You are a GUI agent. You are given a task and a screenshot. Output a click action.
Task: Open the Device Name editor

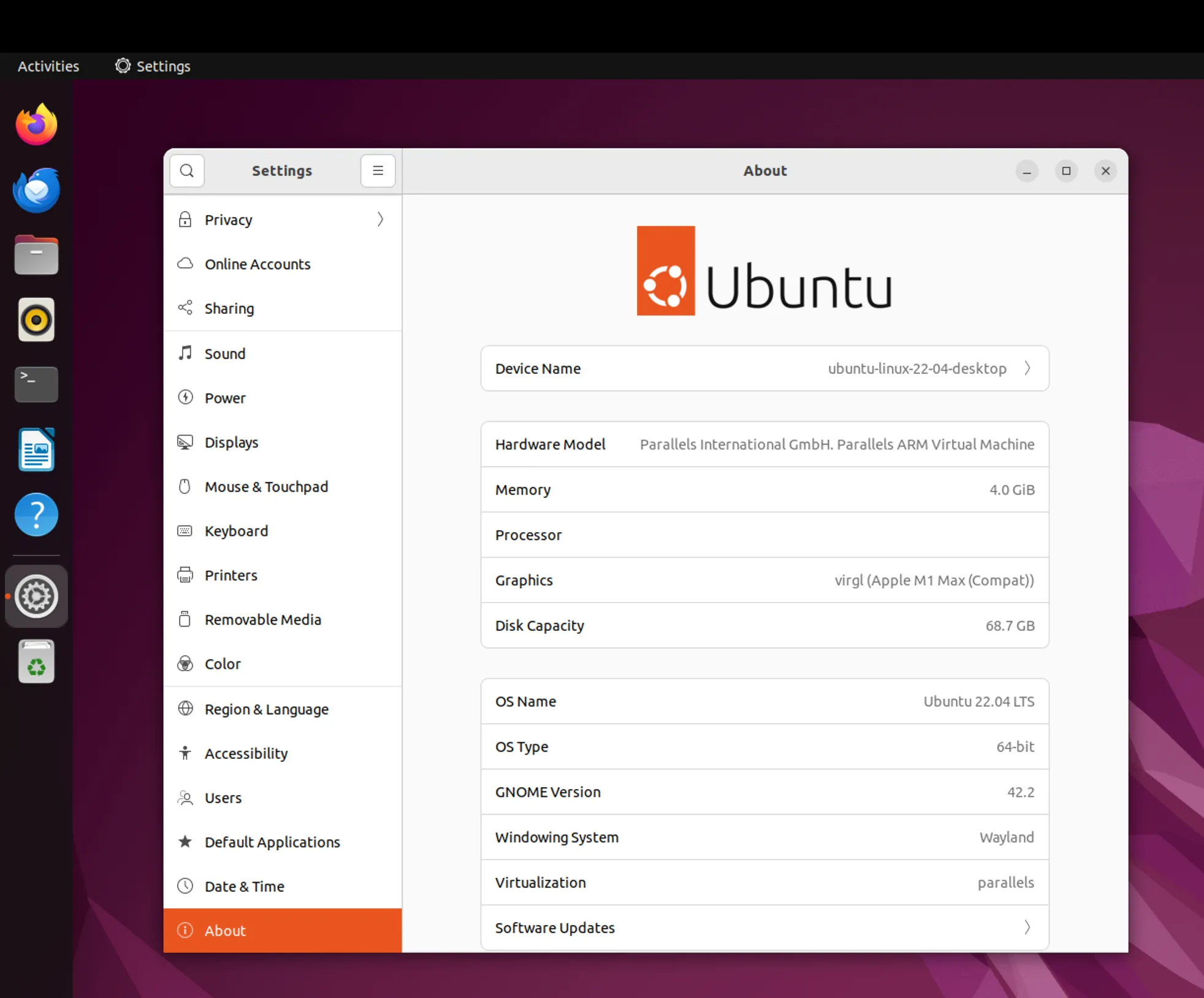point(764,368)
